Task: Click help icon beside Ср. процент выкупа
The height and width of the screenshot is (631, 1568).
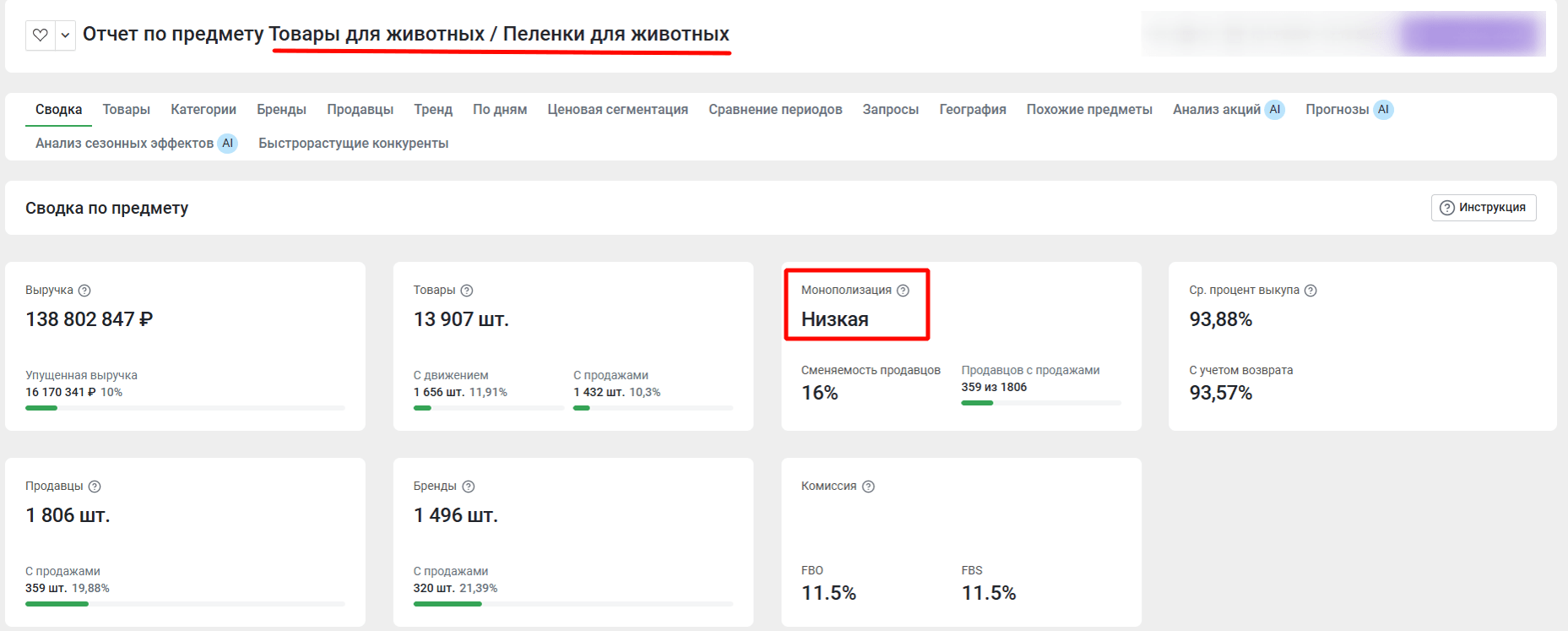Action: coord(1310,291)
